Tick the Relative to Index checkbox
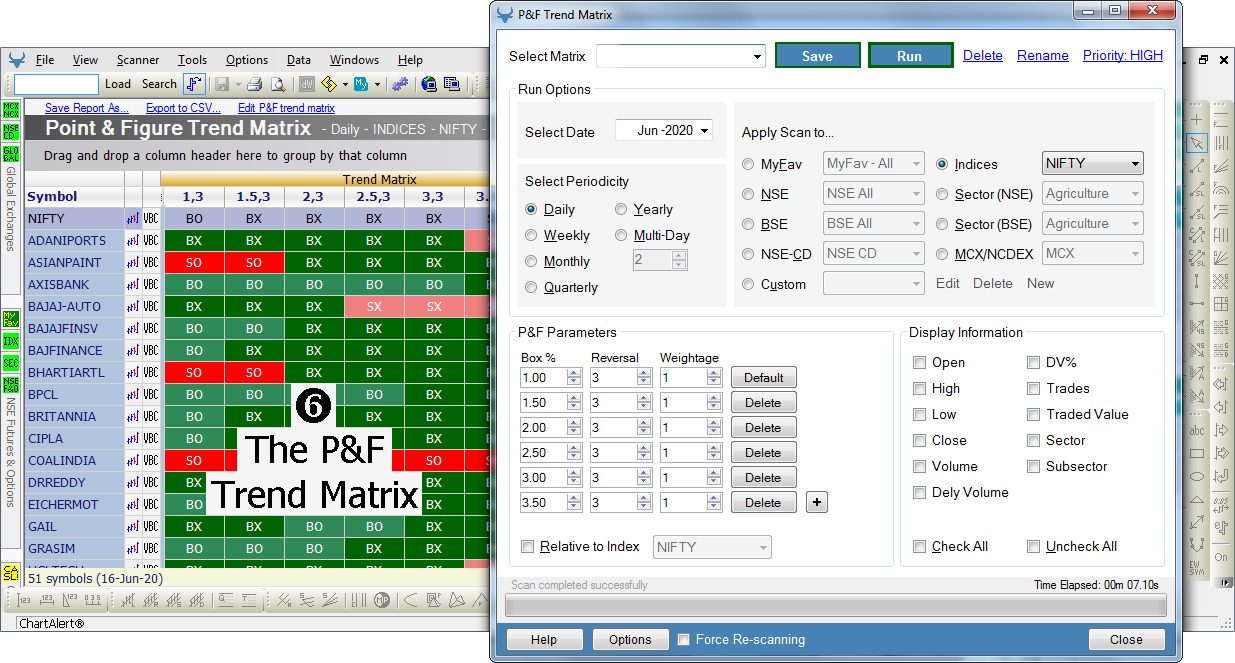 528,546
